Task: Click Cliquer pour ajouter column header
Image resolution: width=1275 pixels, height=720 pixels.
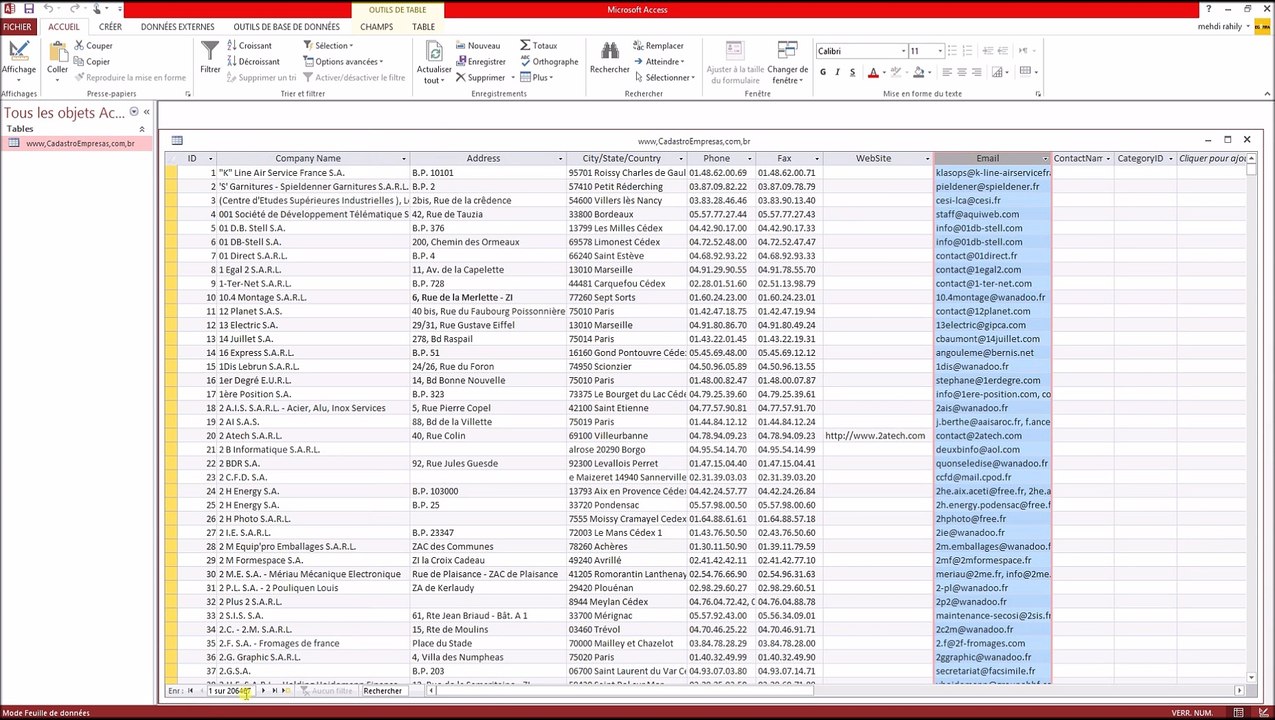Action: click(1212, 159)
